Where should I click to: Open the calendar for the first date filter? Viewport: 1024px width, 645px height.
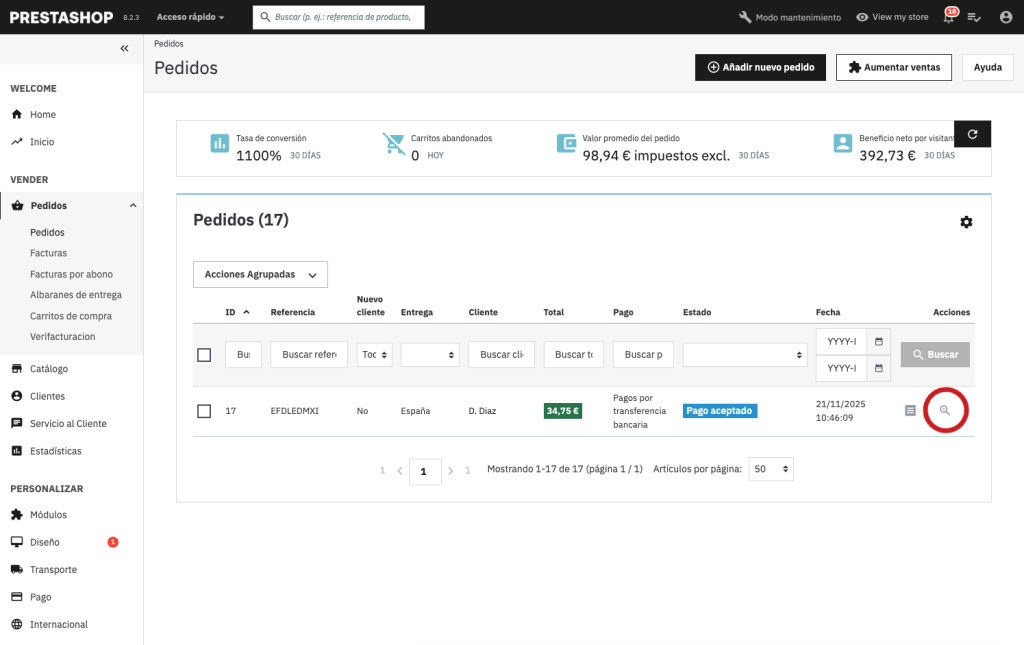[878, 341]
